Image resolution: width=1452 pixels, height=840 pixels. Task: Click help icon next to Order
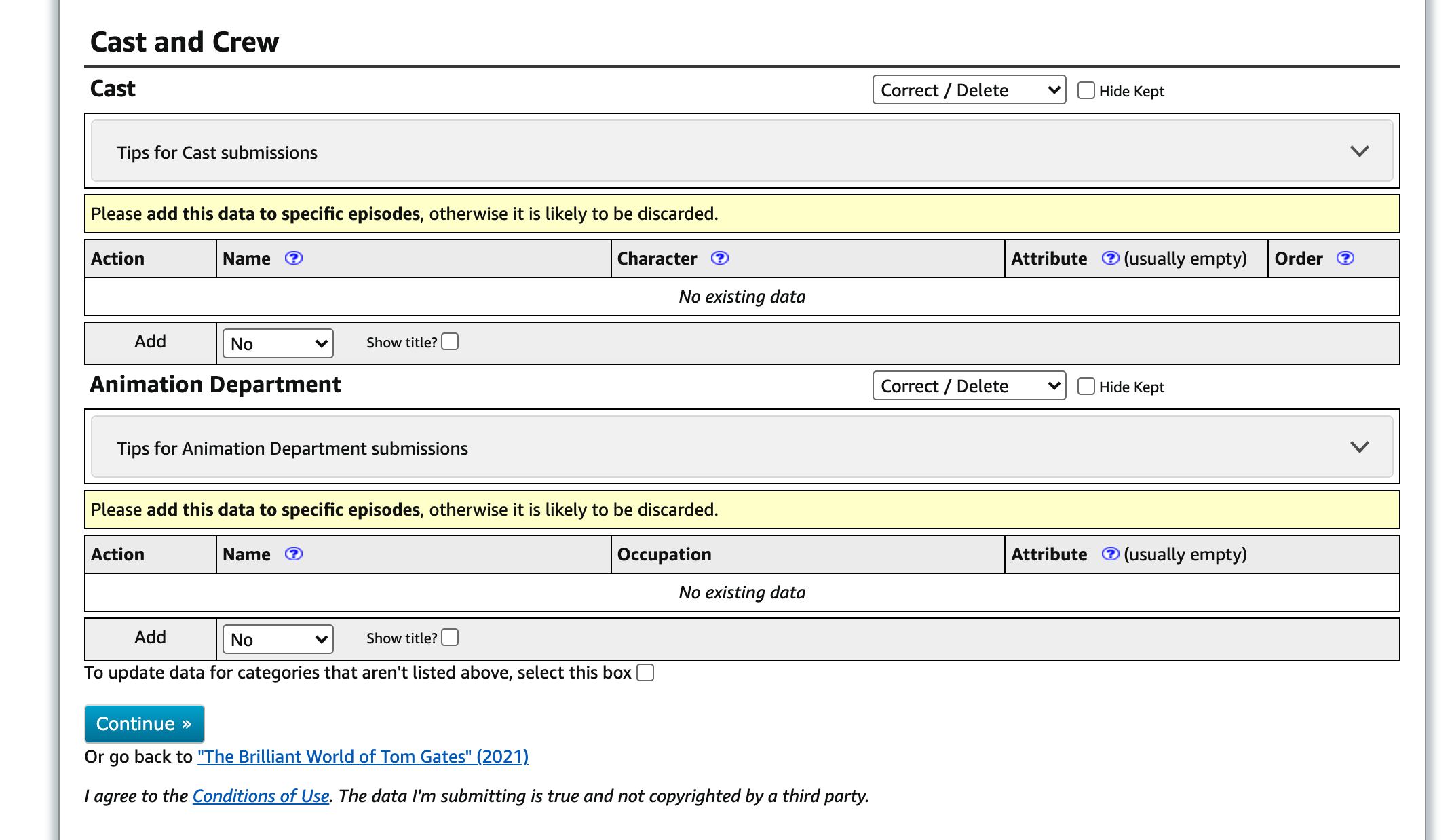click(x=1345, y=259)
